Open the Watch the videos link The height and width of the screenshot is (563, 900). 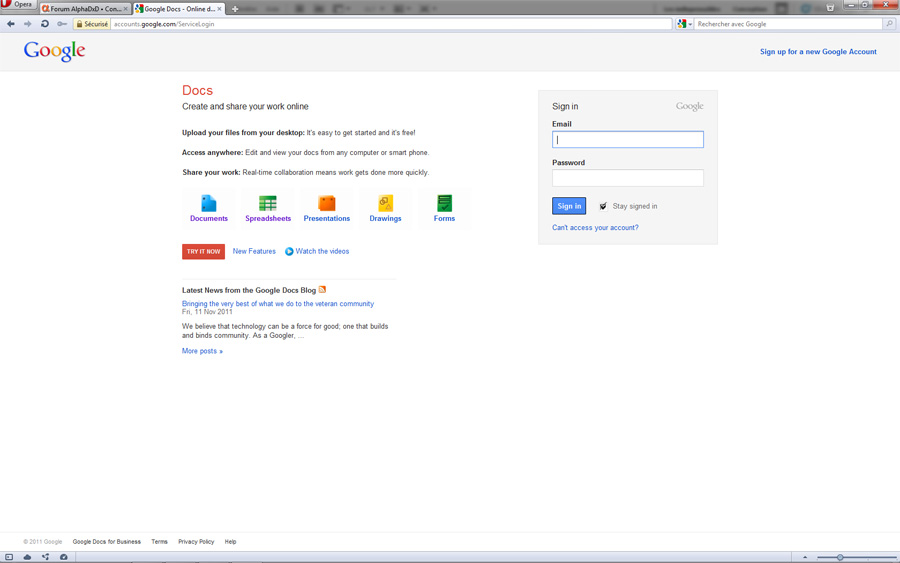click(322, 251)
